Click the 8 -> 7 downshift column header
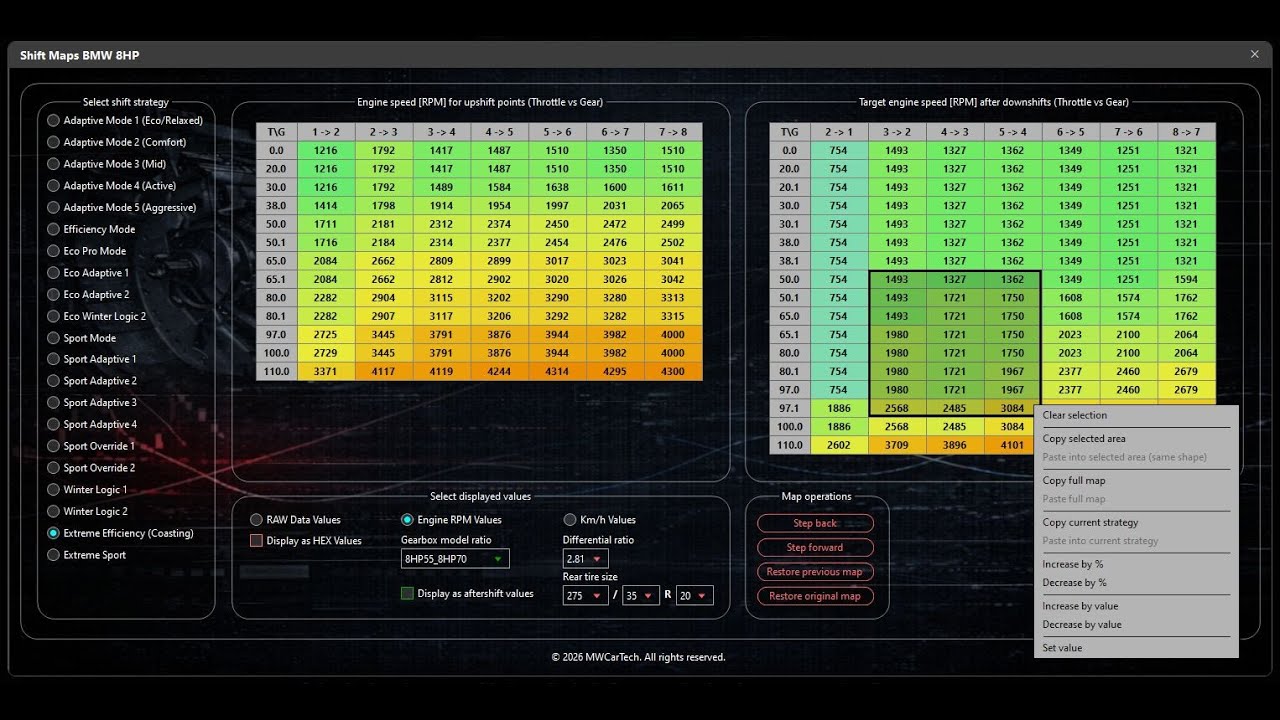The image size is (1280, 720). tap(1187, 132)
